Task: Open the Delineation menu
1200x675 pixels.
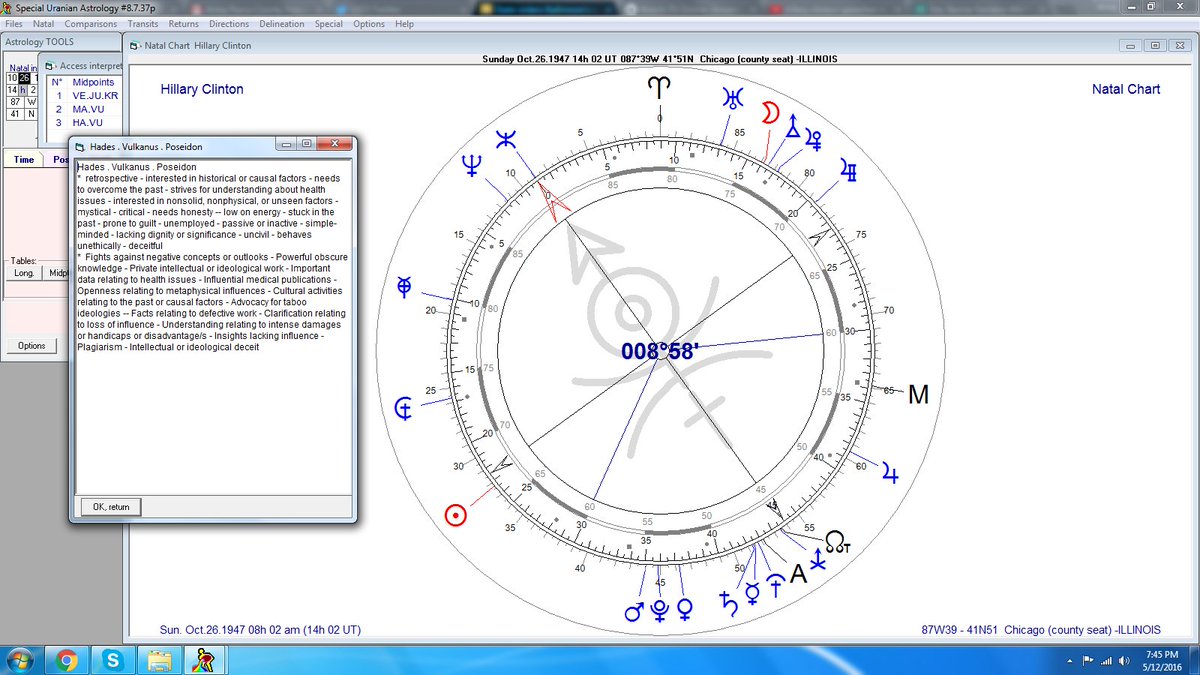Action: click(x=282, y=24)
